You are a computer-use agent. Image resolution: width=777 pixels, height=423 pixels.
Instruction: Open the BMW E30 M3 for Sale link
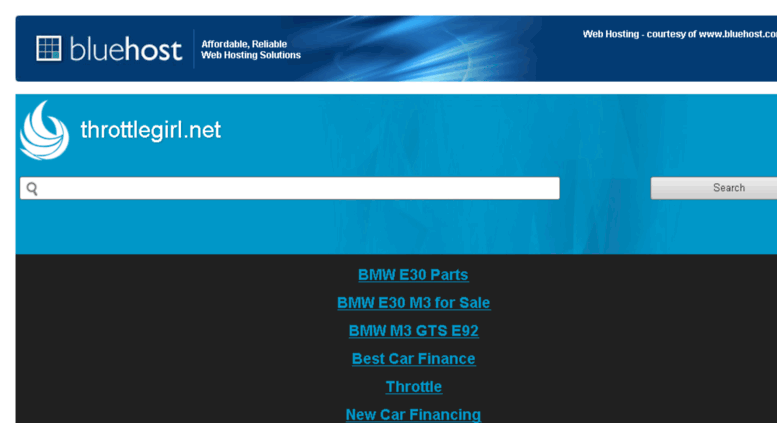click(x=414, y=303)
